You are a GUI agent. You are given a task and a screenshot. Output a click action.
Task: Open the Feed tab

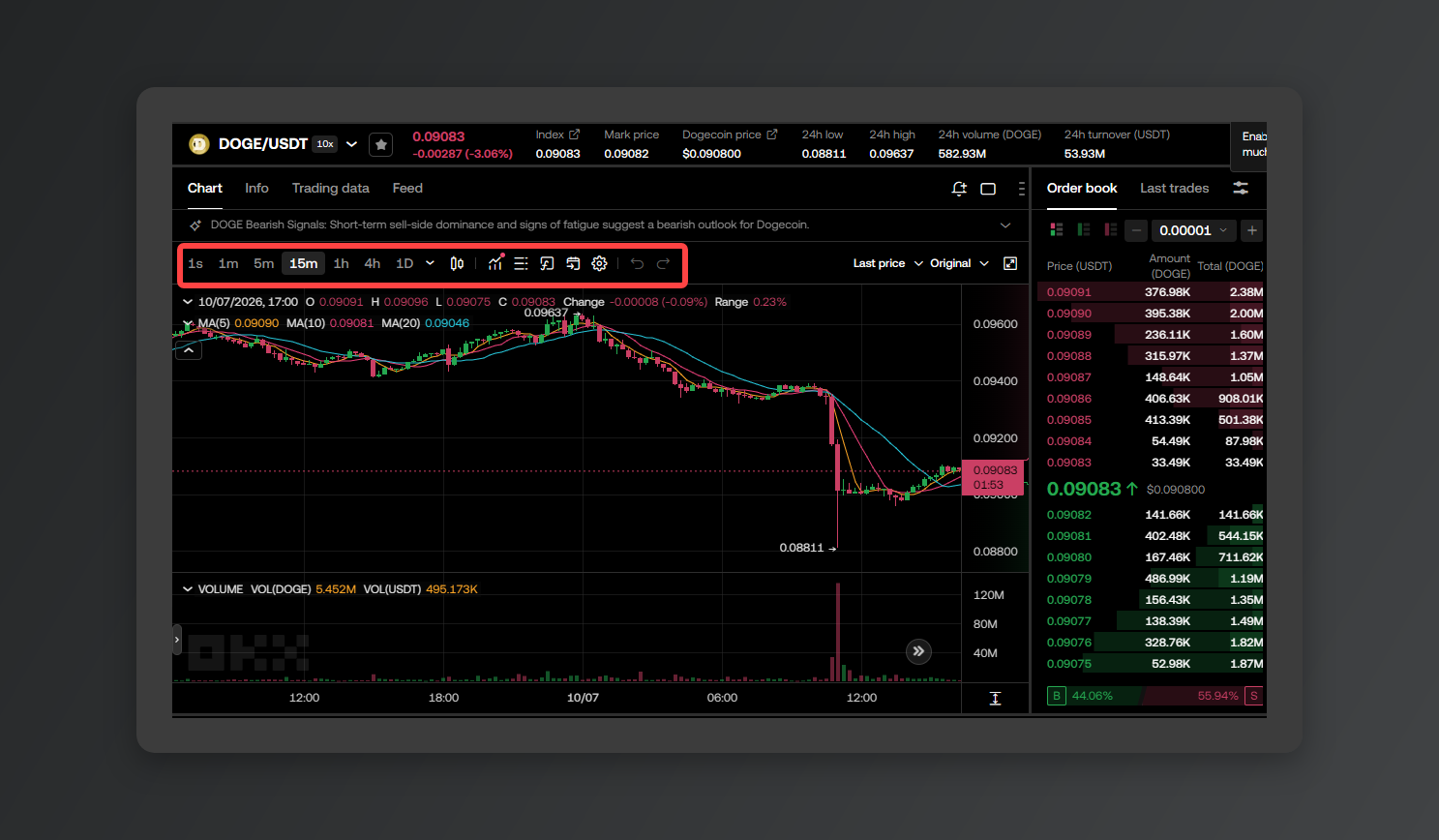(407, 188)
